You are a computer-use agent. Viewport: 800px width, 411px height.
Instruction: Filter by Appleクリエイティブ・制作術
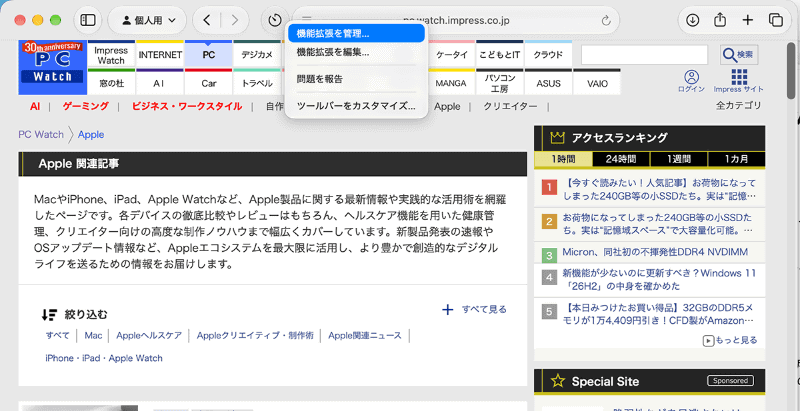(255, 336)
